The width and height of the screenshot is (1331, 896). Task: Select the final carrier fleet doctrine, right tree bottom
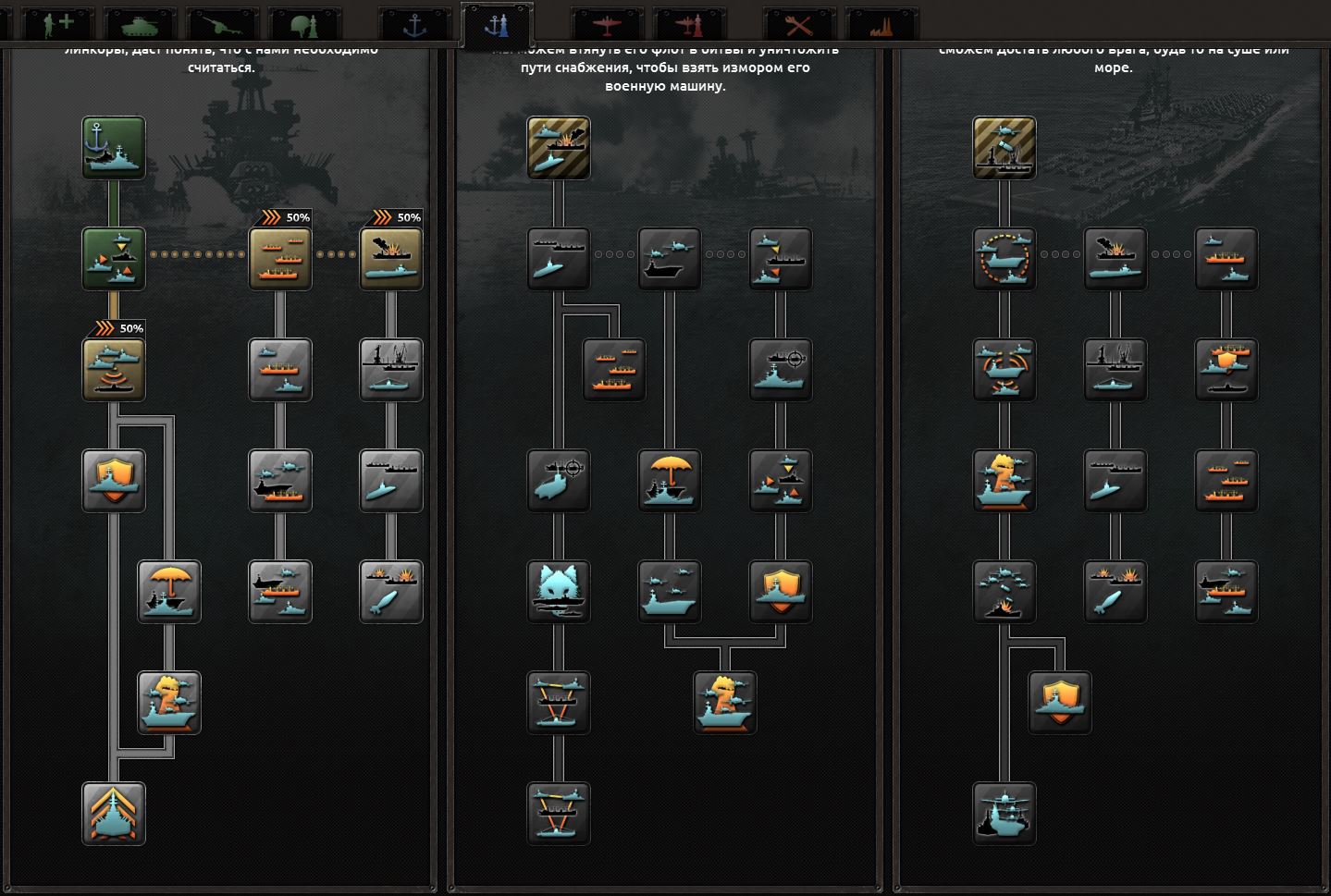[1004, 814]
